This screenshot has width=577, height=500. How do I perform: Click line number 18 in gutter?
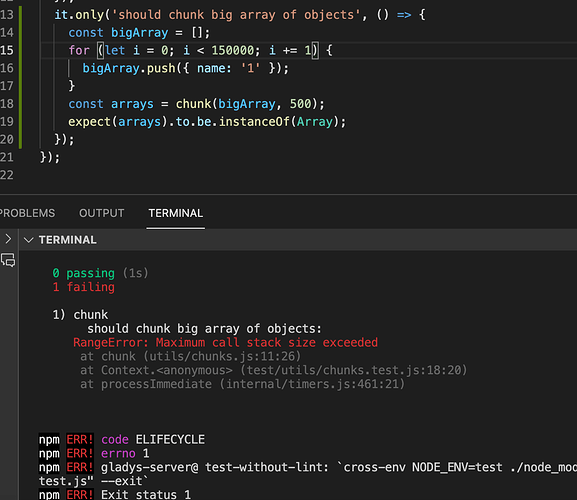[x=7, y=104]
